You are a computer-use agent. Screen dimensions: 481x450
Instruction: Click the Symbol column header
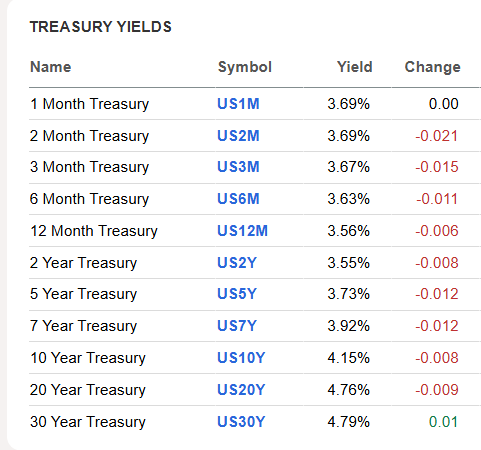[x=245, y=67]
